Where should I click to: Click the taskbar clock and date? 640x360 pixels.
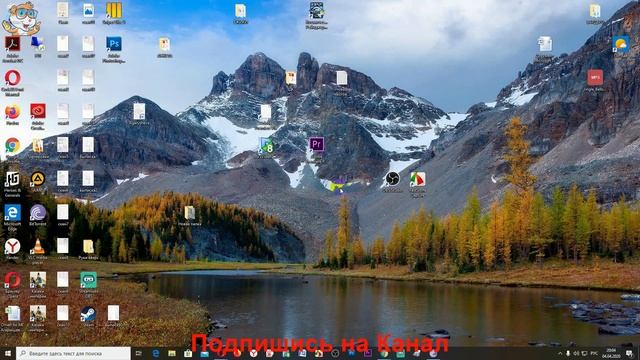(611, 353)
